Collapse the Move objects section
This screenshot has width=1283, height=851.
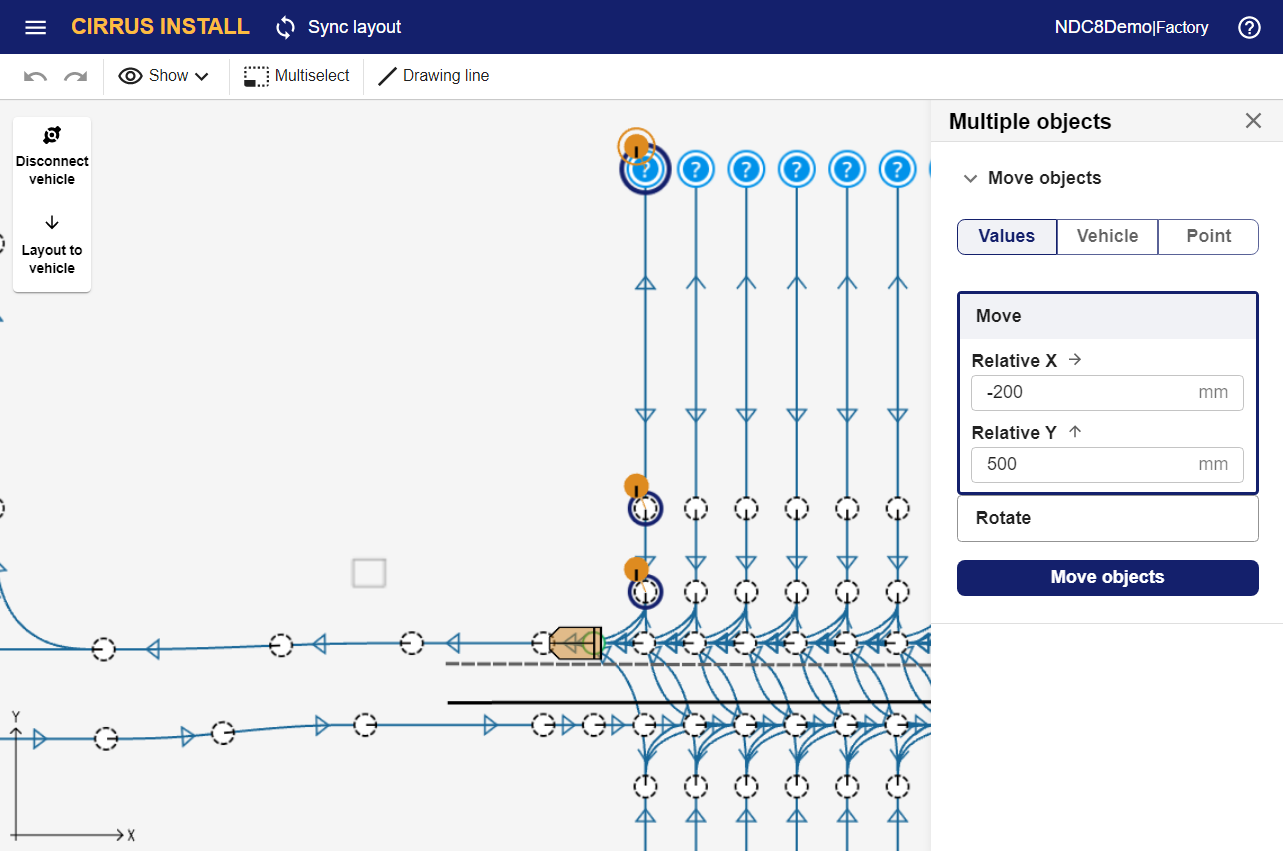tap(969, 178)
